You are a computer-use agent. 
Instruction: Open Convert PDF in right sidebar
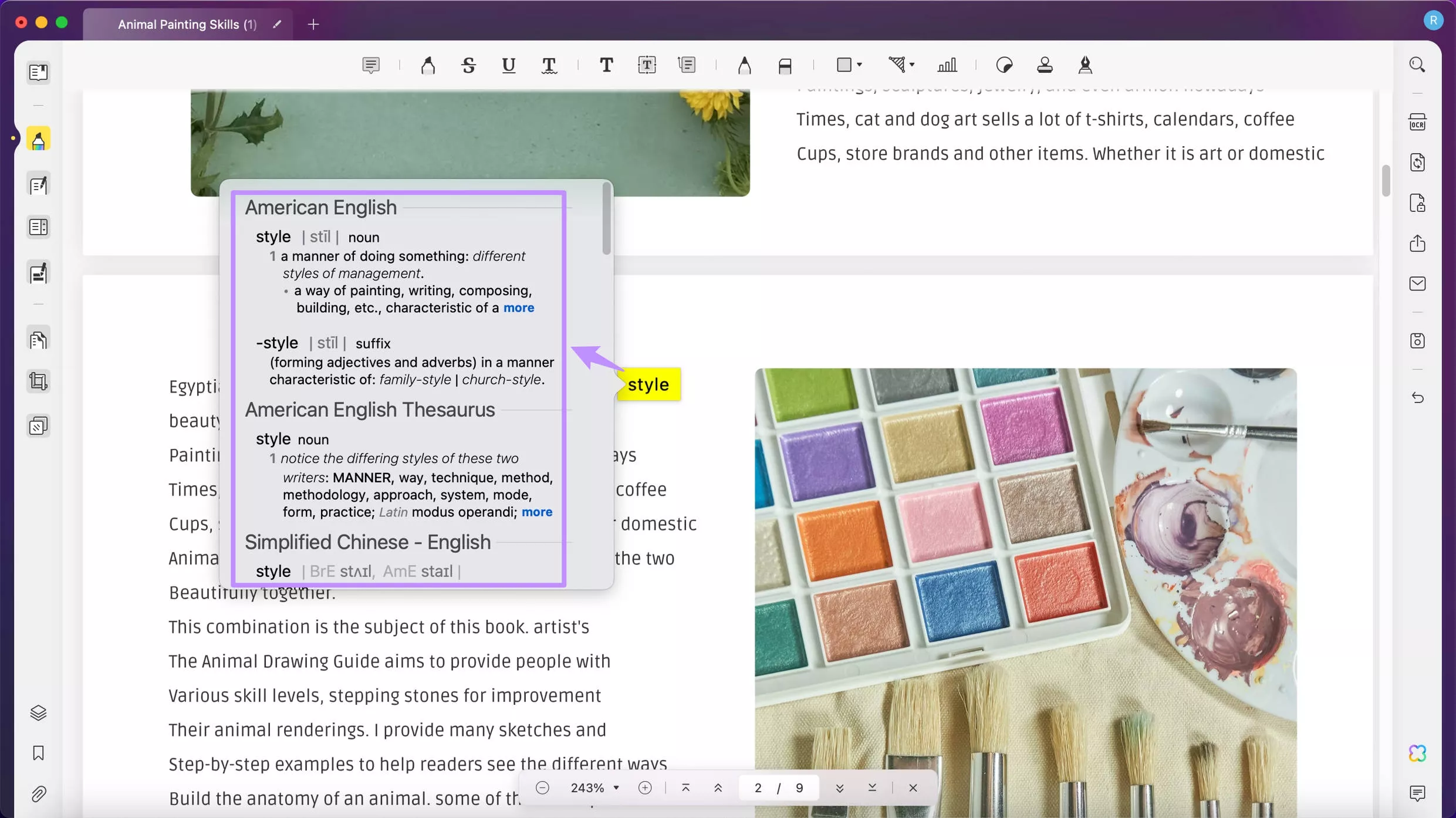click(1417, 163)
